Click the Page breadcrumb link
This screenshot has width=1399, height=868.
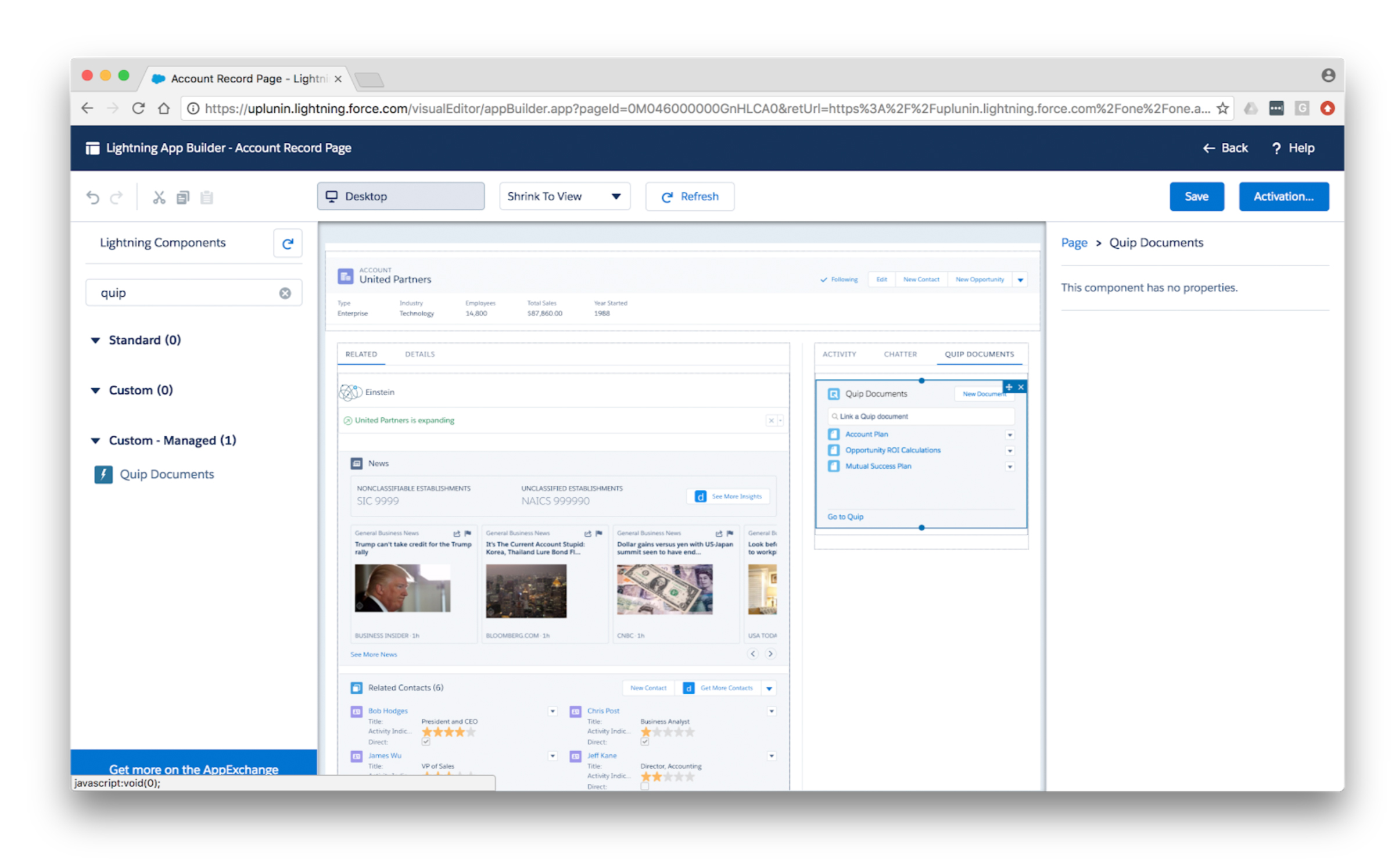1074,243
